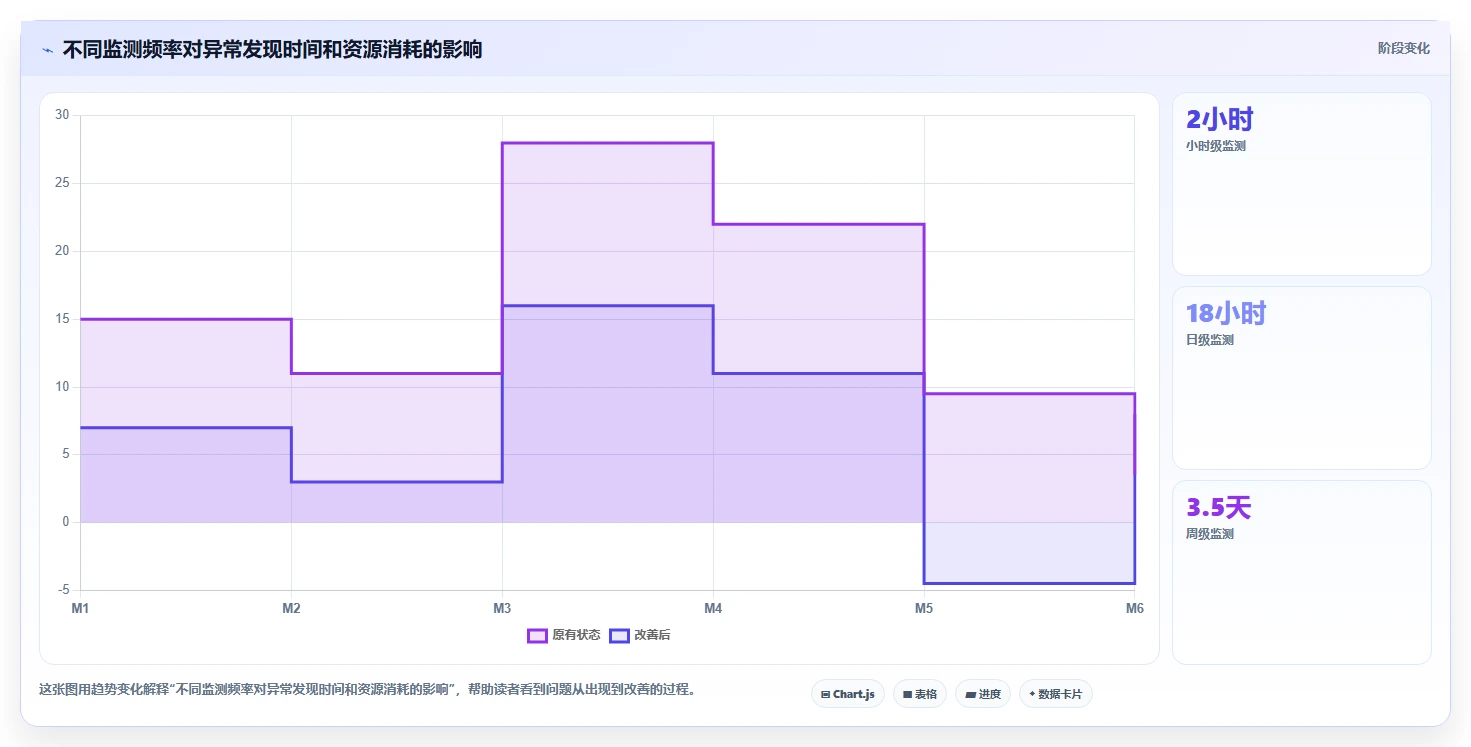
Task: Open the 18小时 日级监测 card
Action: click(x=1302, y=378)
